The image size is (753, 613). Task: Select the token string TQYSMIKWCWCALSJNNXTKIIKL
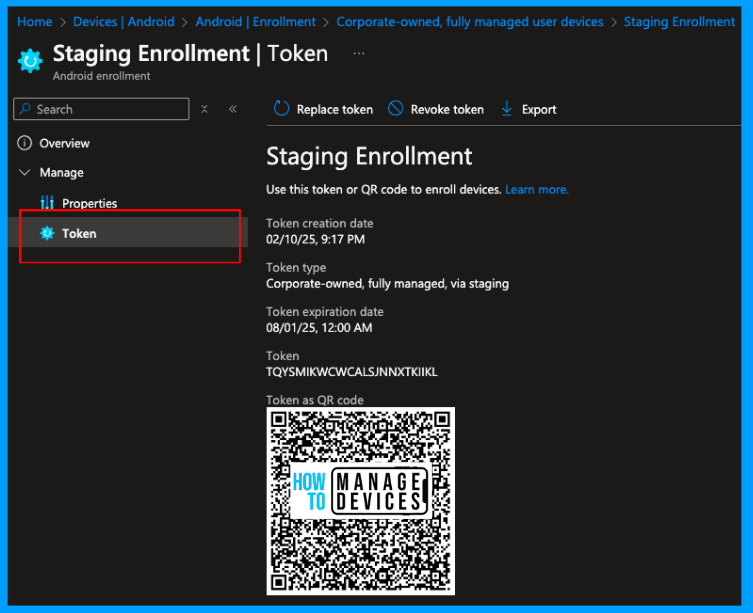coord(352,372)
